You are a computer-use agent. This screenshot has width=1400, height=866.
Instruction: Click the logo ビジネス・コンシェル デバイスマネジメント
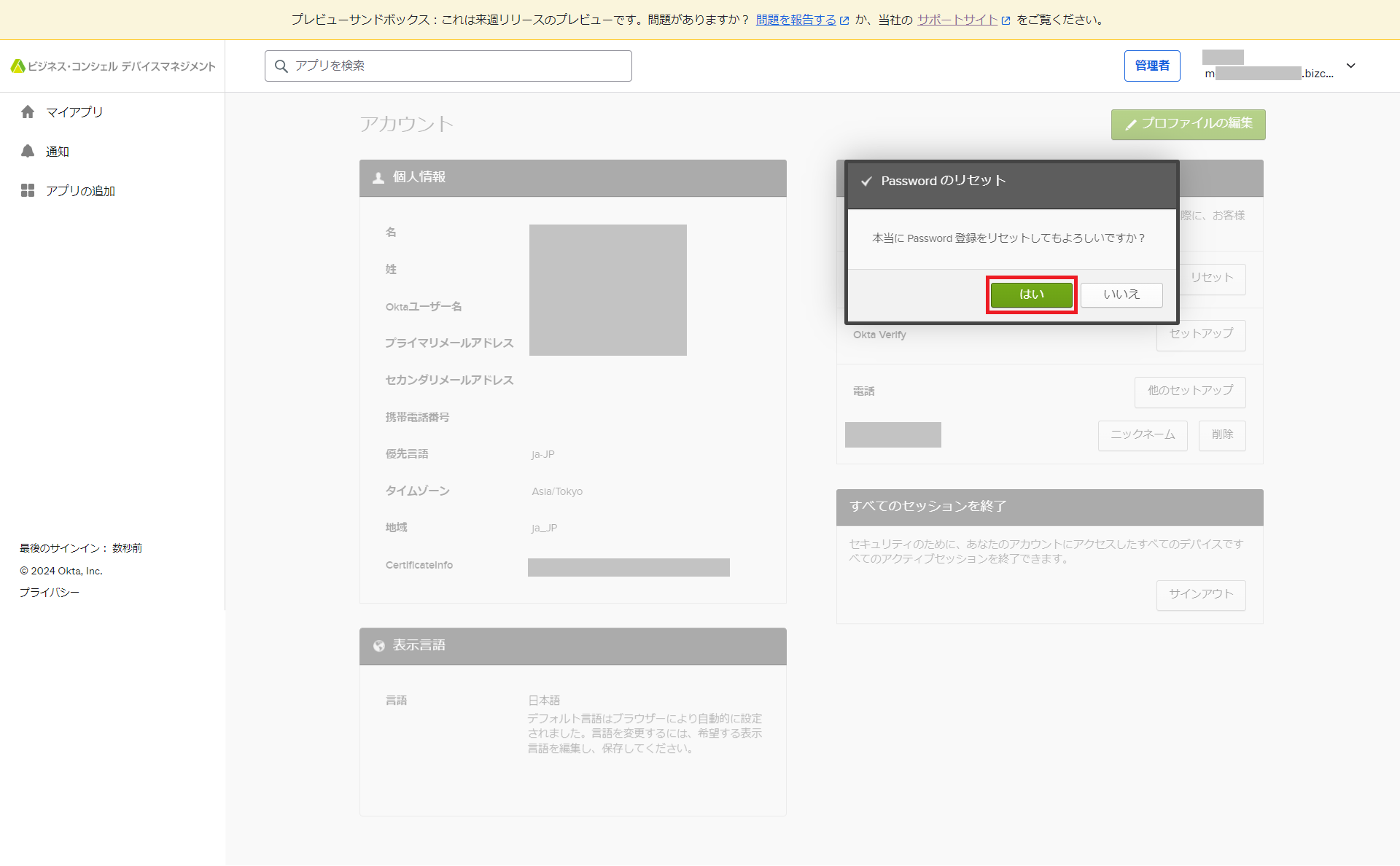[113, 66]
